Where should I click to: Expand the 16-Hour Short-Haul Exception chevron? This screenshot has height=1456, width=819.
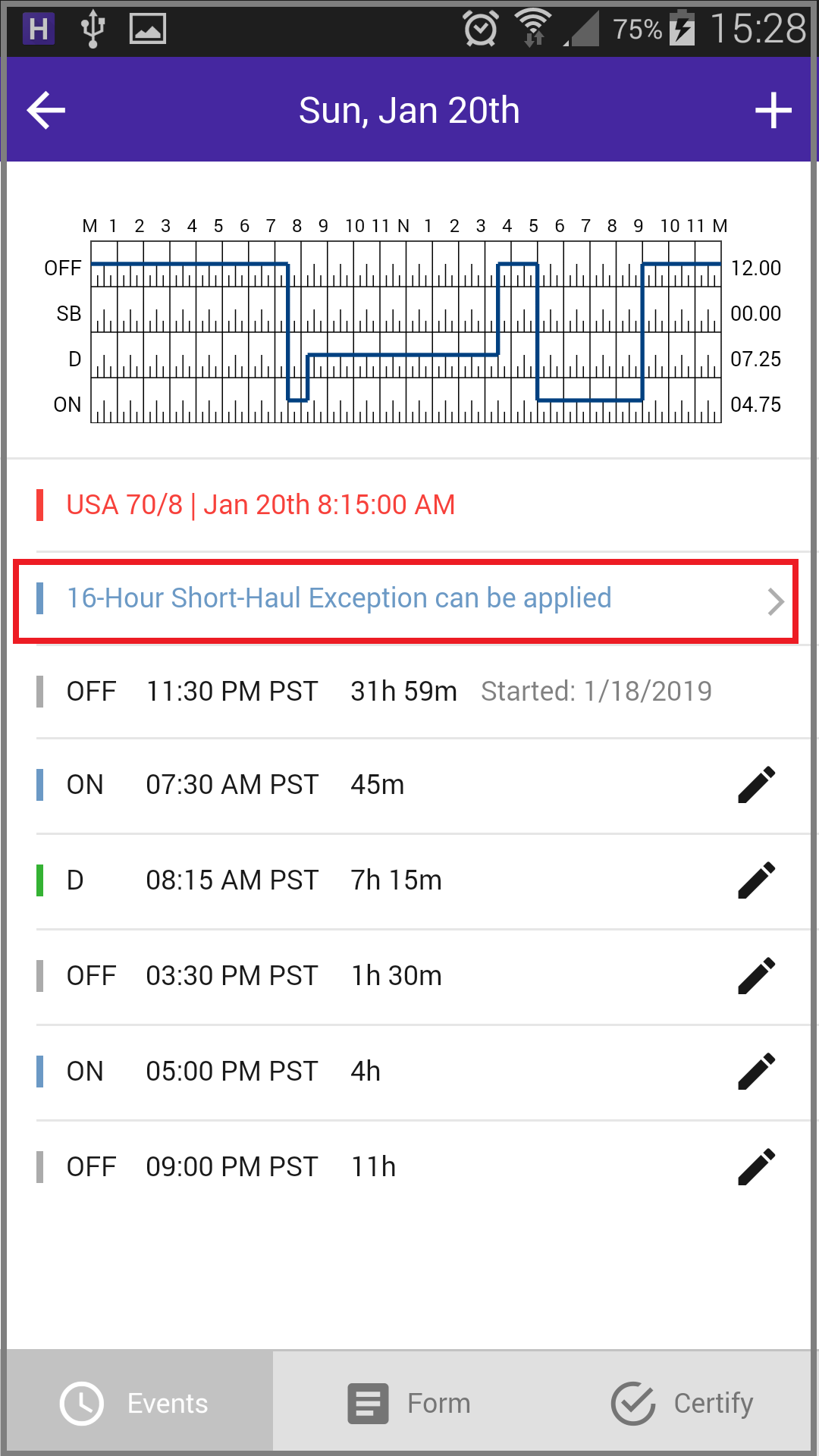click(775, 601)
